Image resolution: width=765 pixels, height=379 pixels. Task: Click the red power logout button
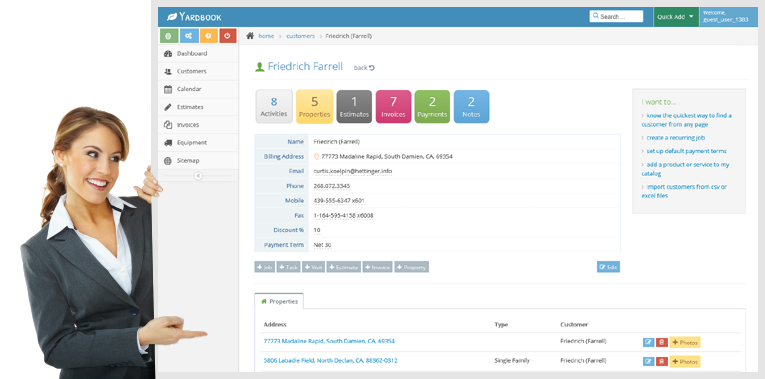click(x=228, y=36)
